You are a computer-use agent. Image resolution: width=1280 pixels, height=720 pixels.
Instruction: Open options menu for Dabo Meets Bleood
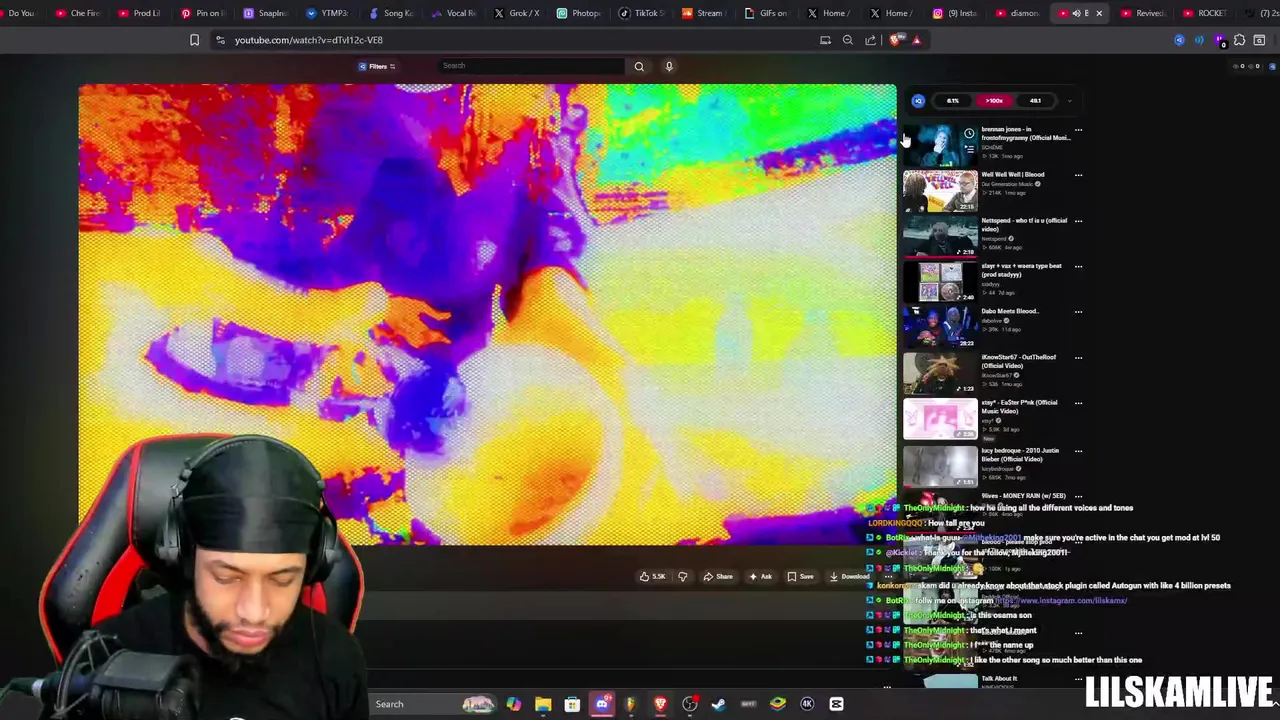[1078, 312]
